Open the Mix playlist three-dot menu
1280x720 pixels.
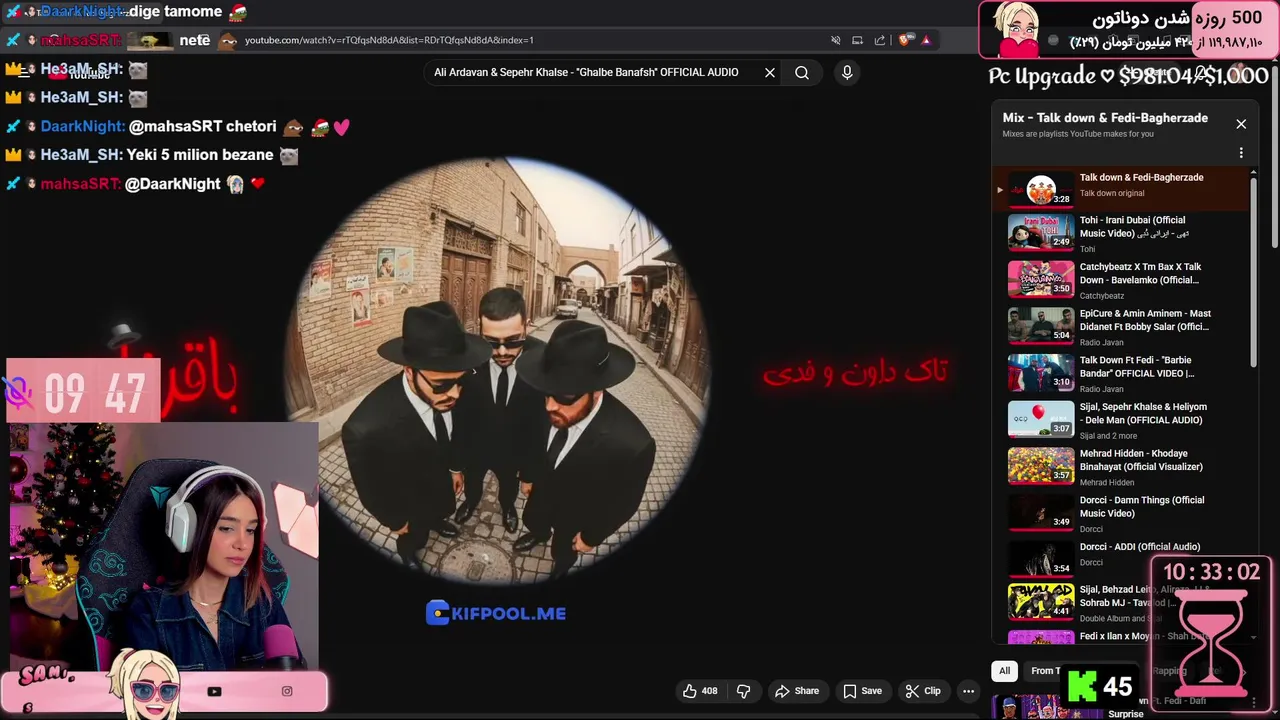click(x=1241, y=153)
